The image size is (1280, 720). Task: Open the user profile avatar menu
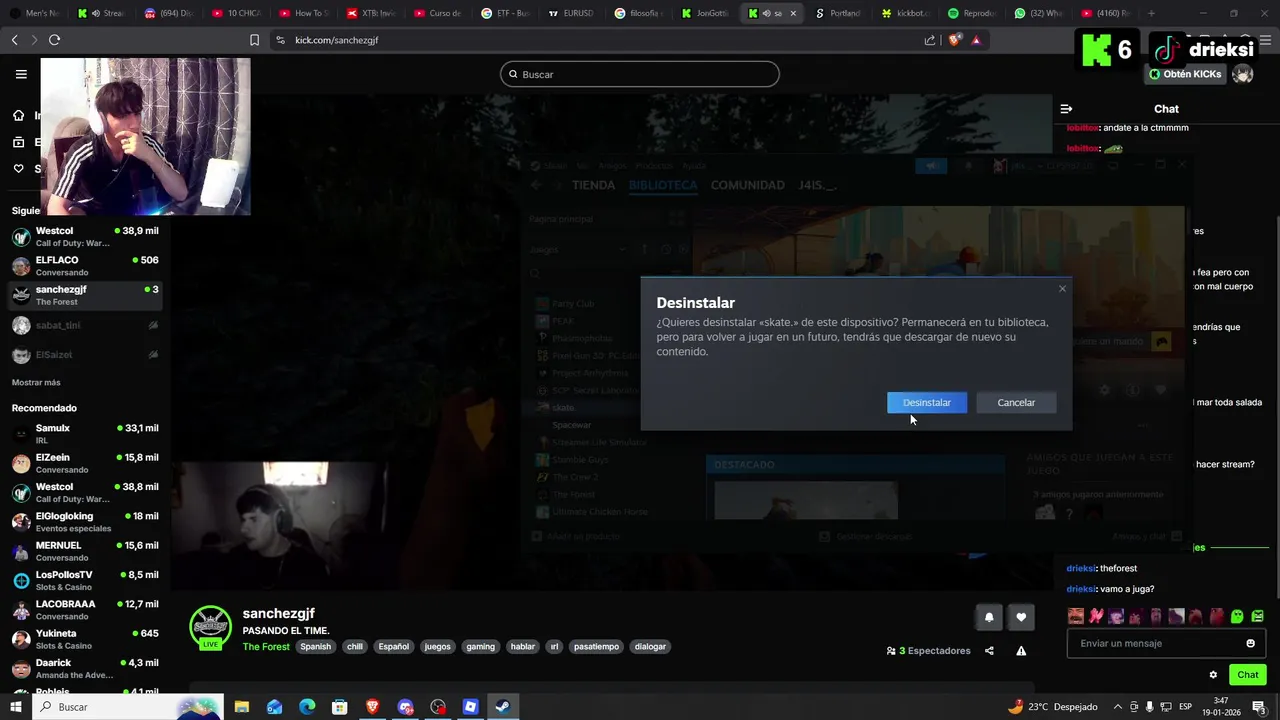[1243, 74]
